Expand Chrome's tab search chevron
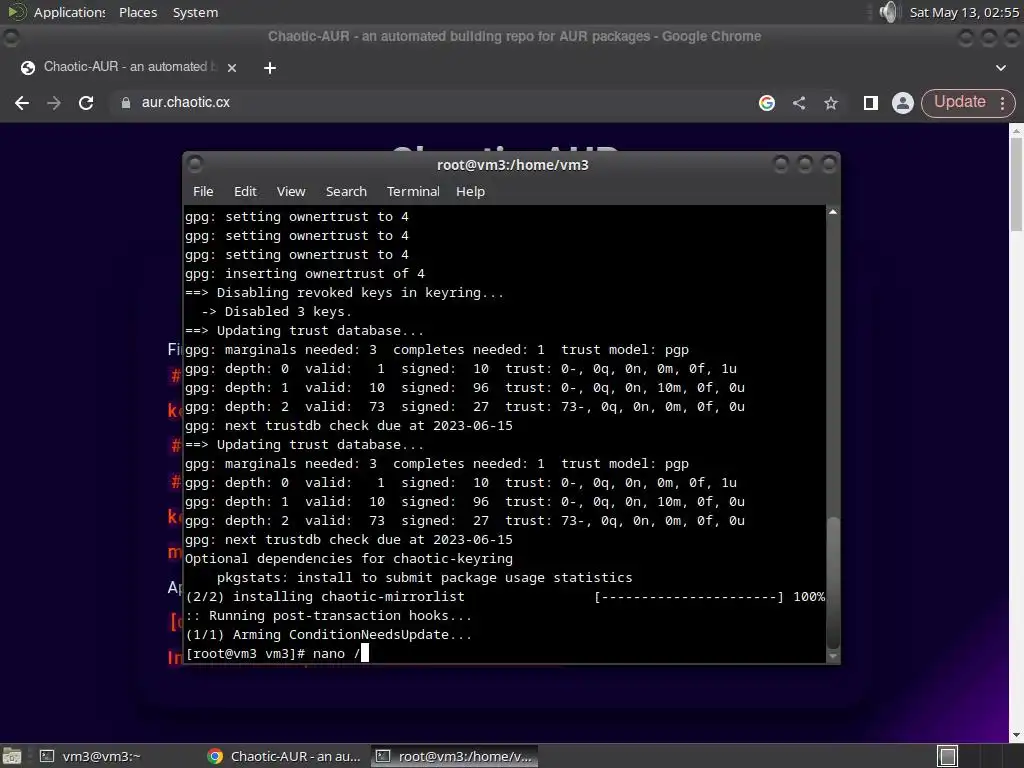Image resolution: width=1024 pixels, height=768 pixels. tap(1000, 67)
